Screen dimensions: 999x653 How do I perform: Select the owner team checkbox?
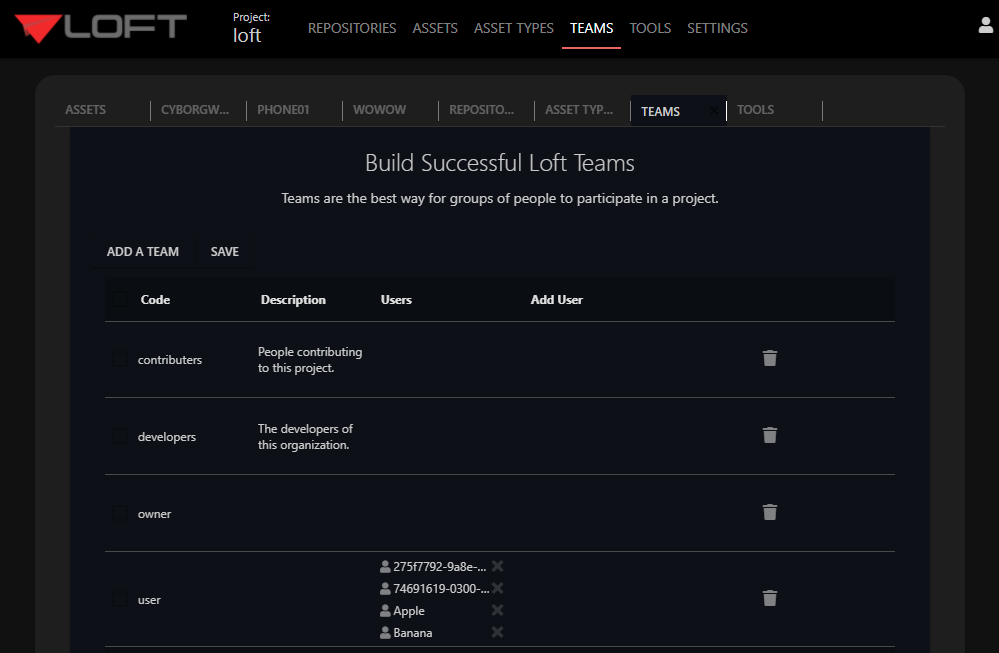click(120, 513)
